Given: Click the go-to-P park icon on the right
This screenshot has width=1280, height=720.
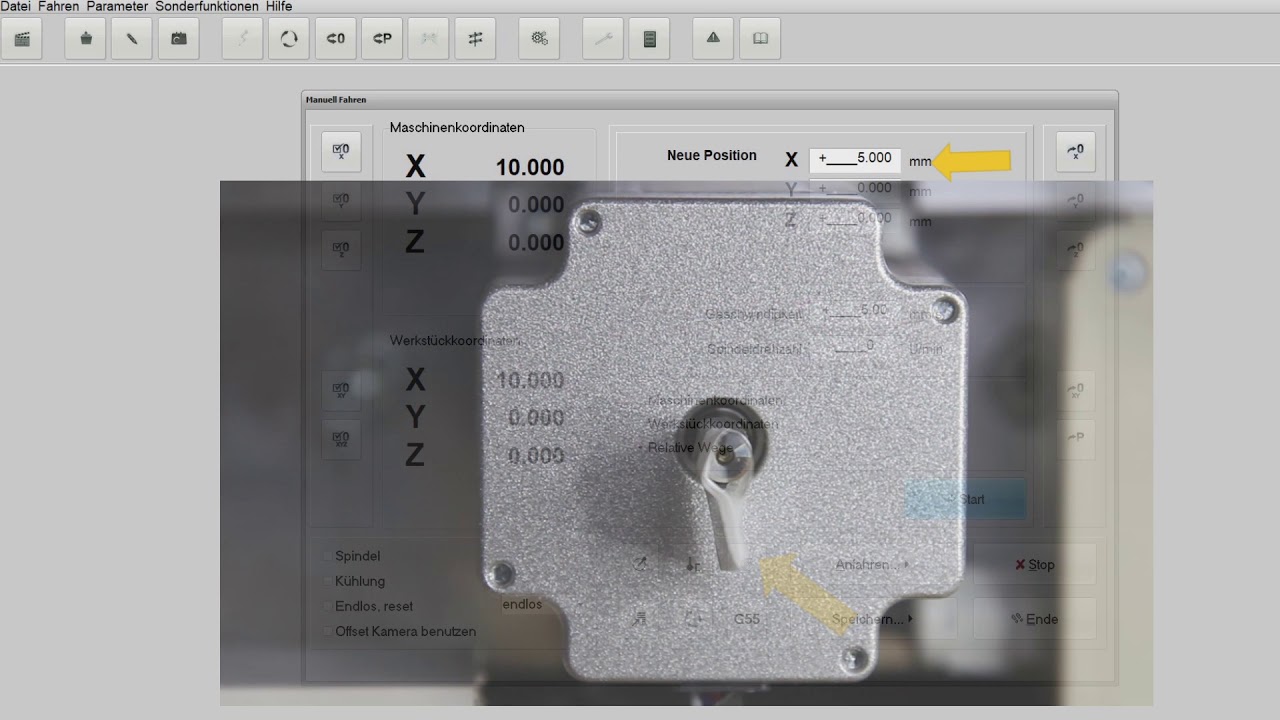Looking at the screenshot, I should click(x=1076, y=439).
